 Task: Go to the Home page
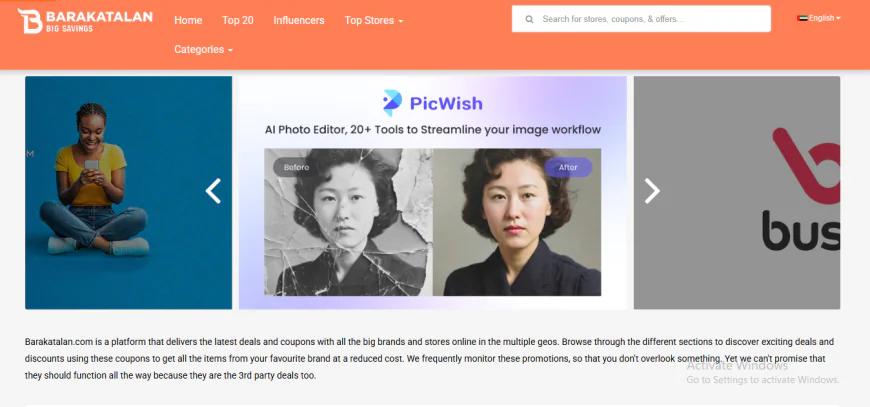(188, 21)
